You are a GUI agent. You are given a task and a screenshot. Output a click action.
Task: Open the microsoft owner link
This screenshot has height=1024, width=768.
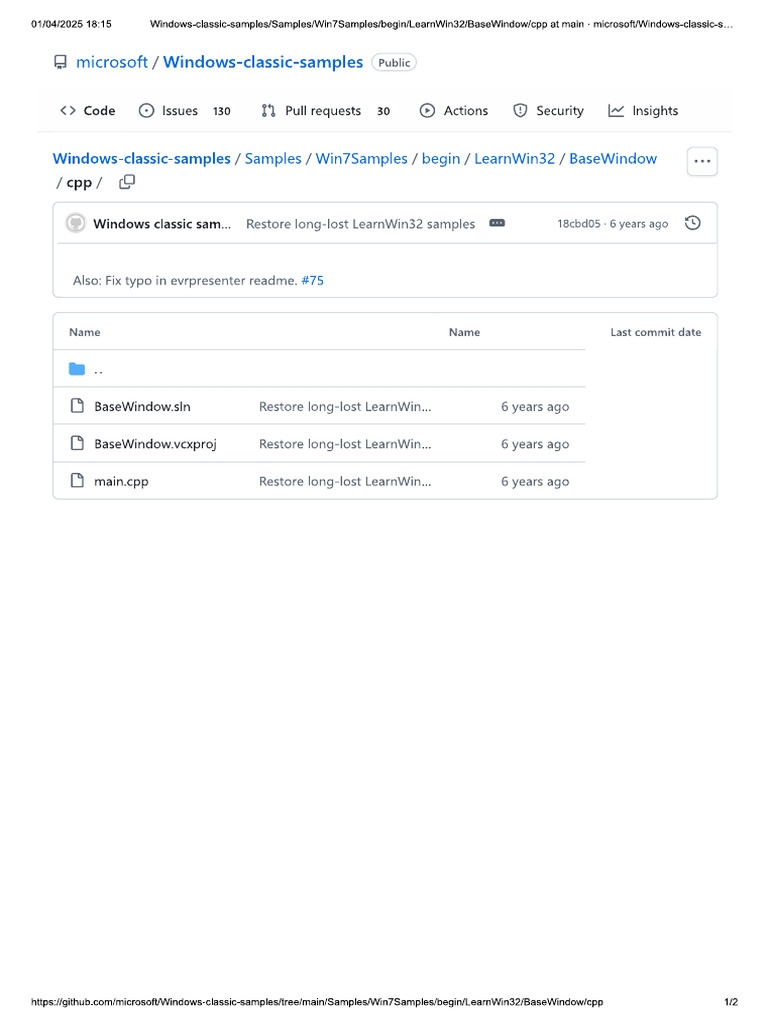[x=112, y=62]
